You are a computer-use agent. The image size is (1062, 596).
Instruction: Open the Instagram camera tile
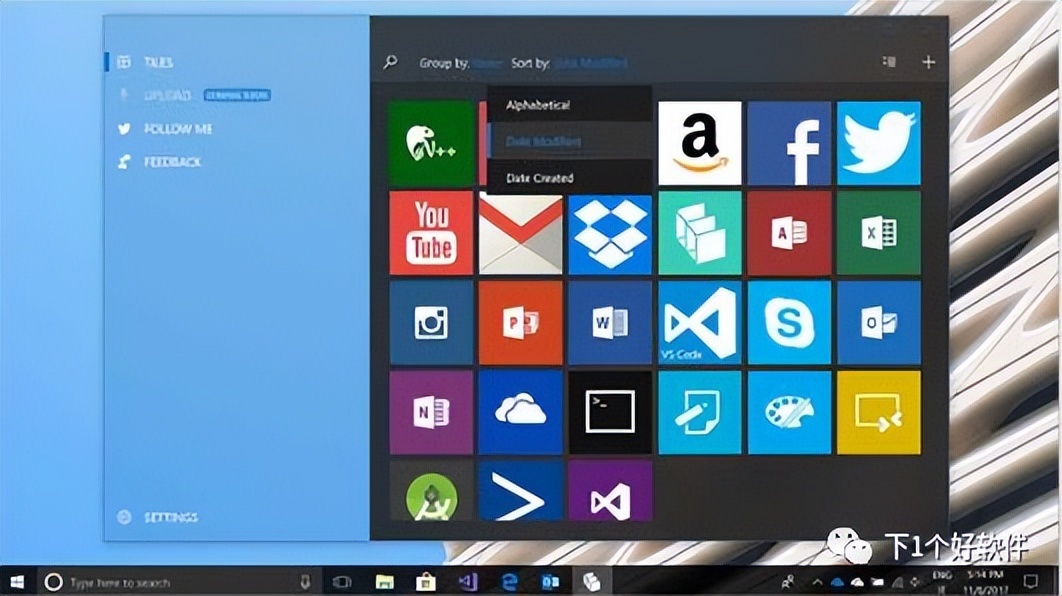(x=431, y=323)
